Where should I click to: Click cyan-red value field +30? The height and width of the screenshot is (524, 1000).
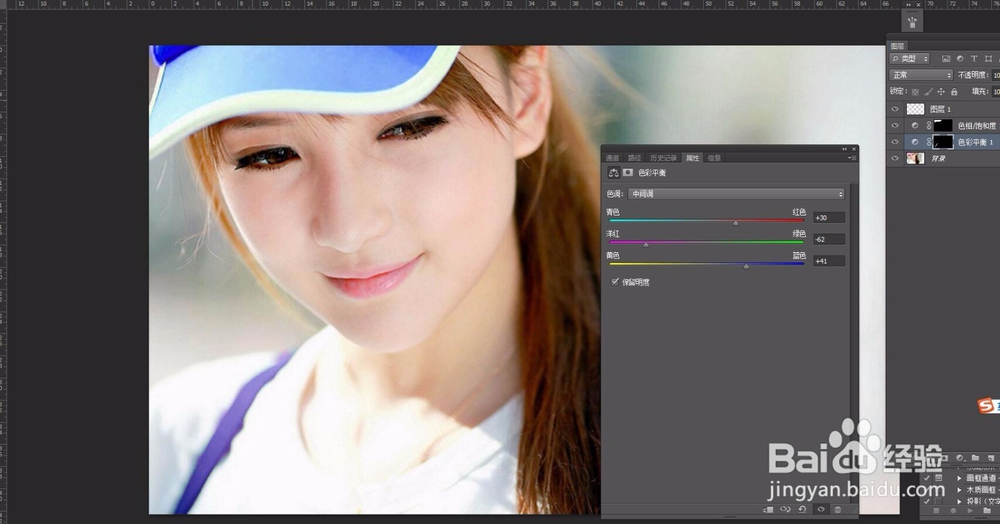[x=829, y=218]
